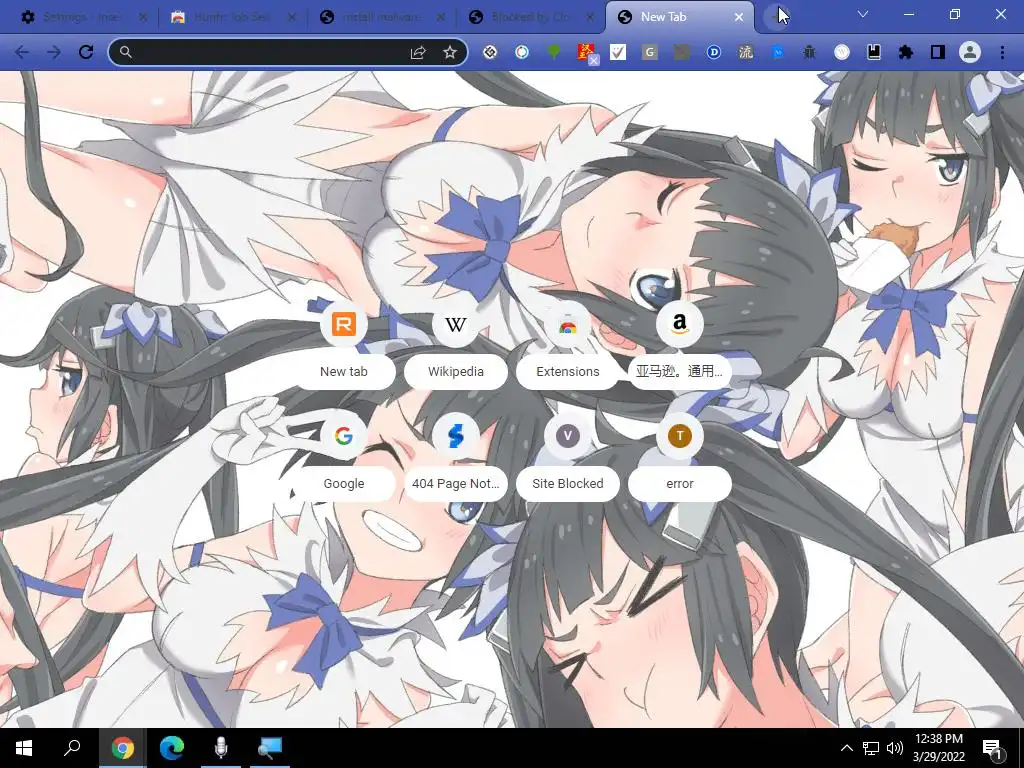Open a new tab with plus button

coord(775,17)
